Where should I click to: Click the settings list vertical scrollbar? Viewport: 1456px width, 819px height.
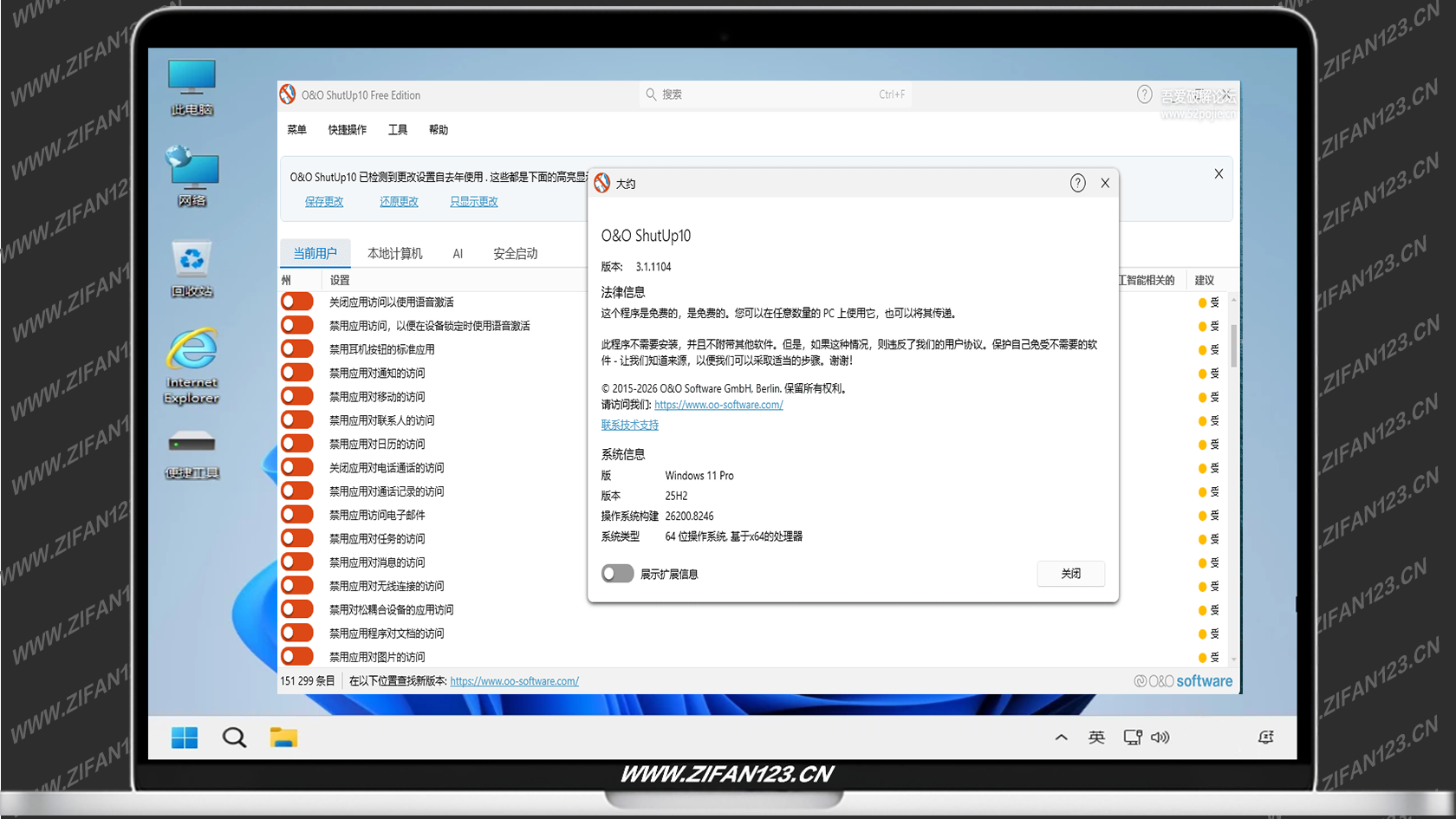click(1233, 347)
